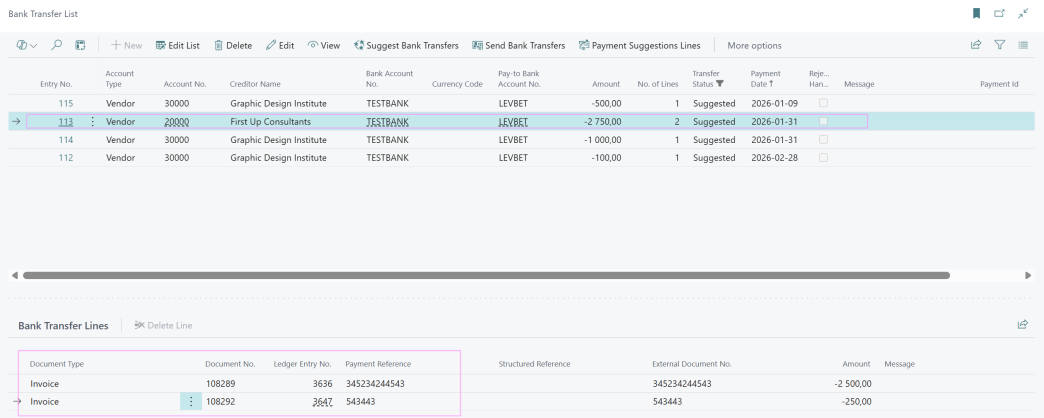Click share icon of Bank Transfer Lines

point(1023,325)
